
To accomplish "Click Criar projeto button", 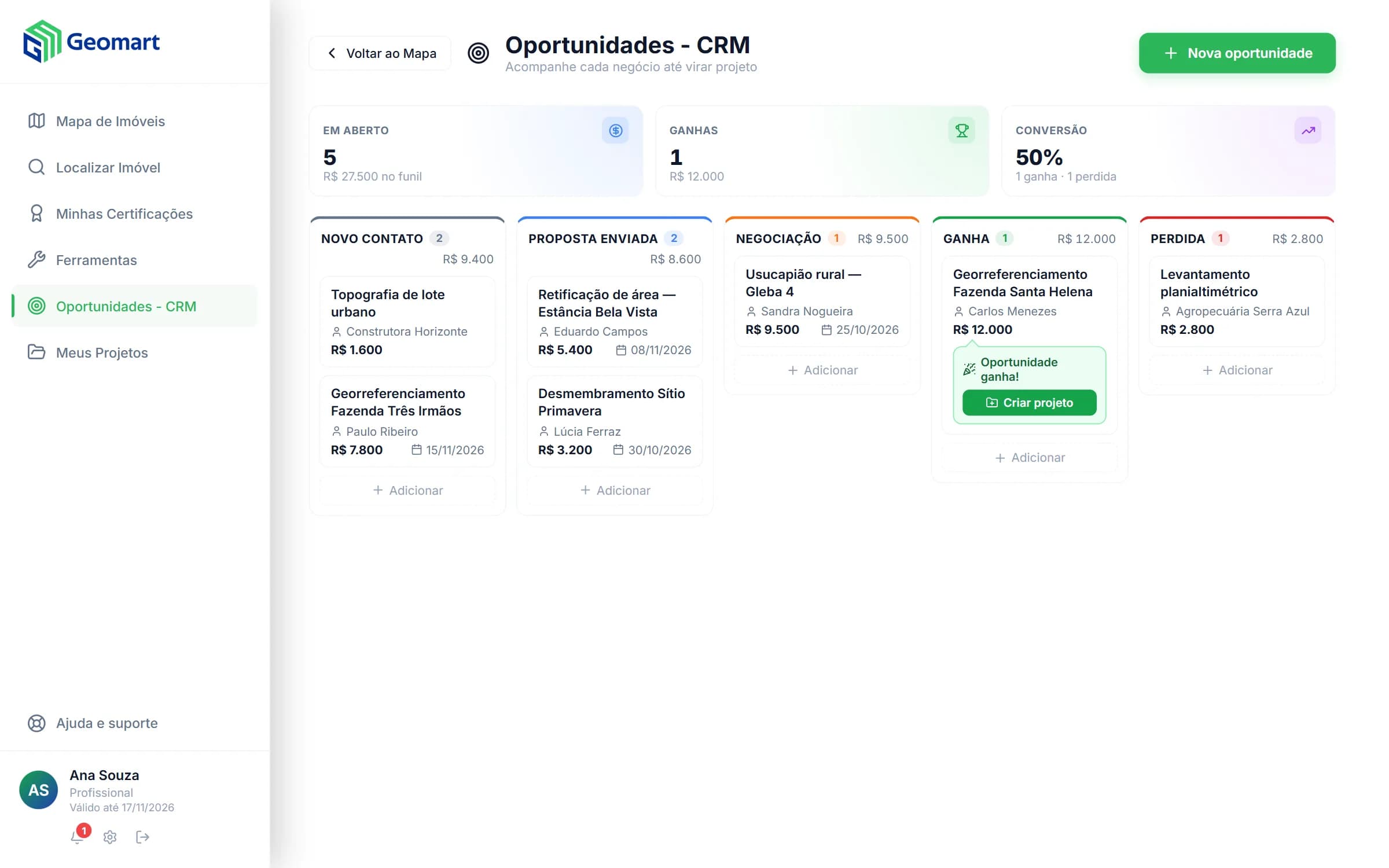I will [x=1029, y=403].
